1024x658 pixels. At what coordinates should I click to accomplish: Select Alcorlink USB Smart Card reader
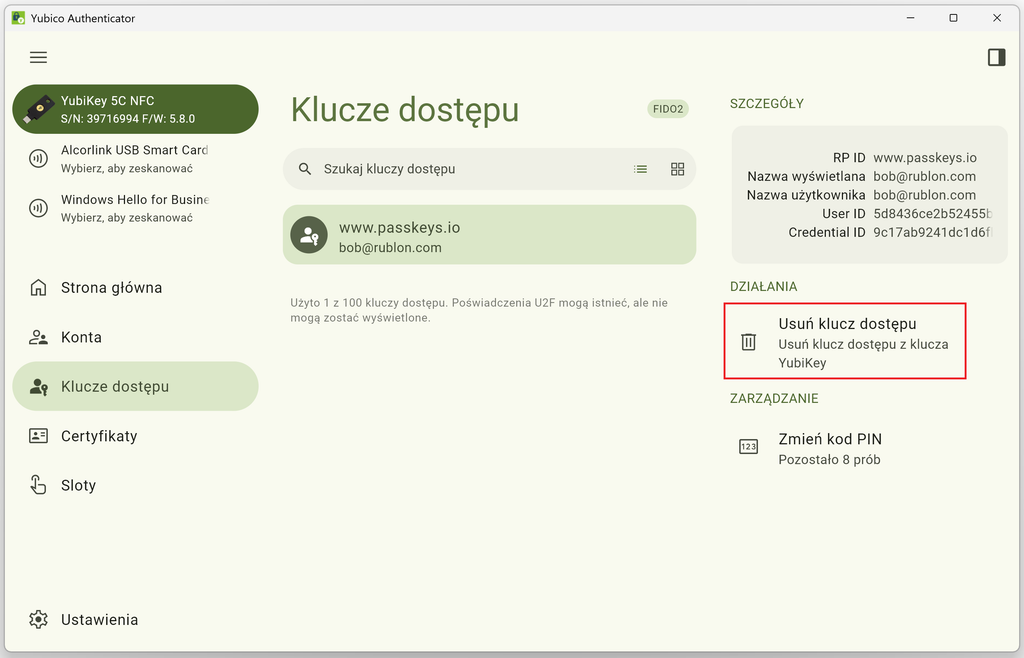135,159
